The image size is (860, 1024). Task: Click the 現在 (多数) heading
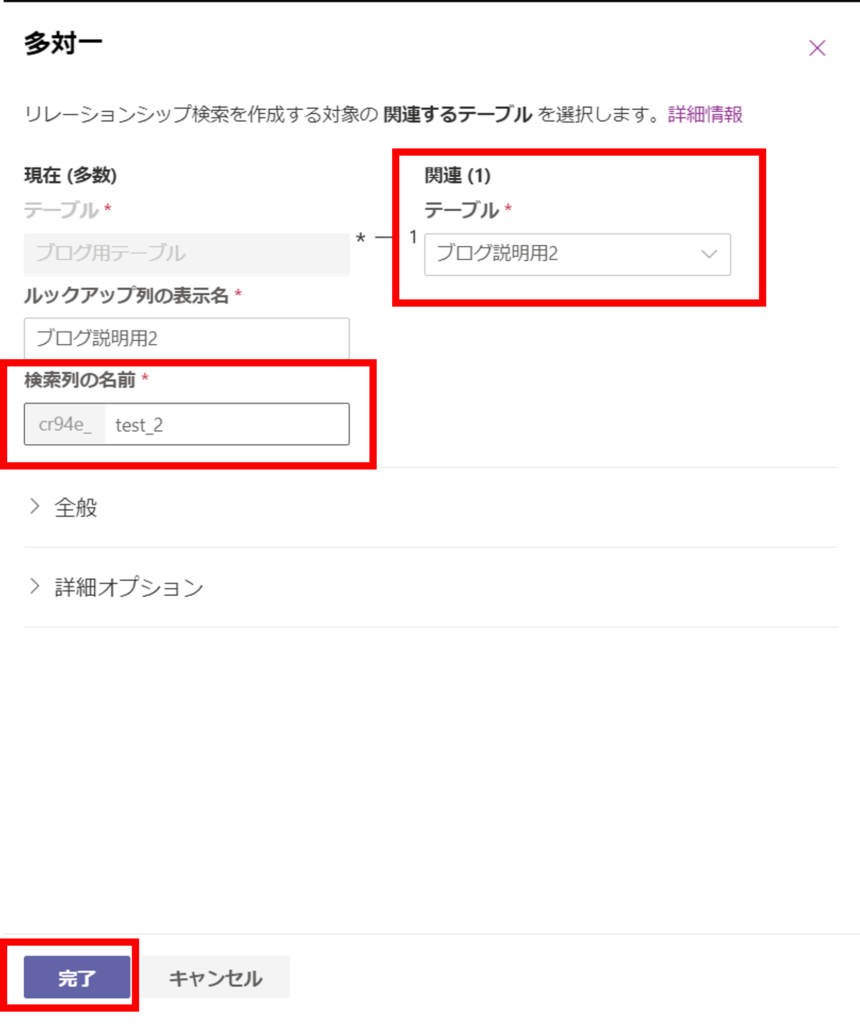click(70, 176)
